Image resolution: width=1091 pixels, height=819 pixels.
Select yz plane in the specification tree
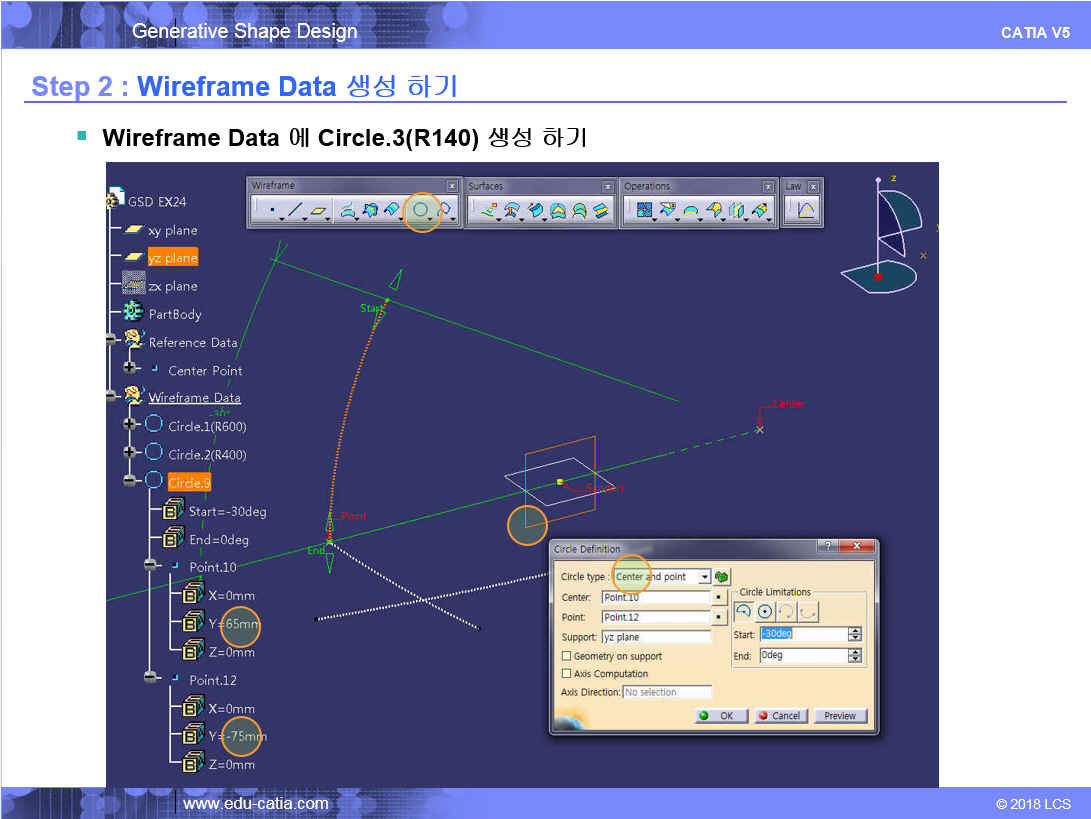(172, 258)
